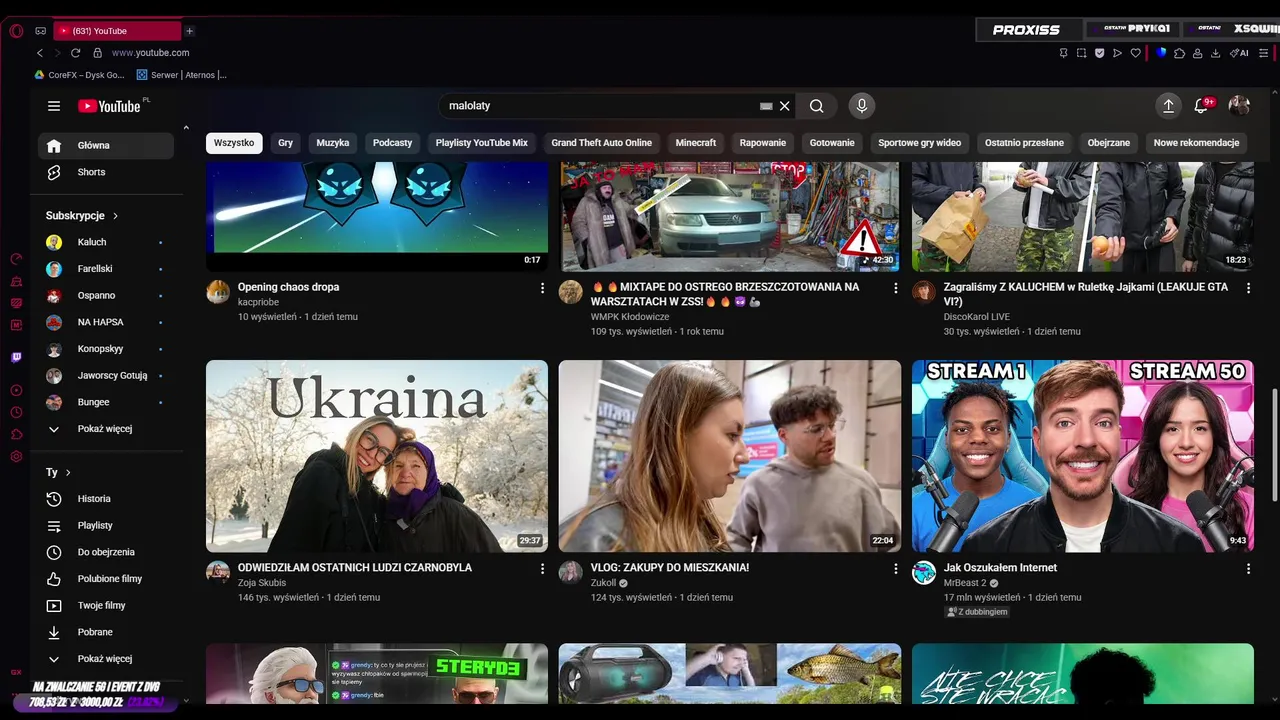Open the YouTube guide hamburger menu
The image size is (1280, 720).
(x=54, y=106)
